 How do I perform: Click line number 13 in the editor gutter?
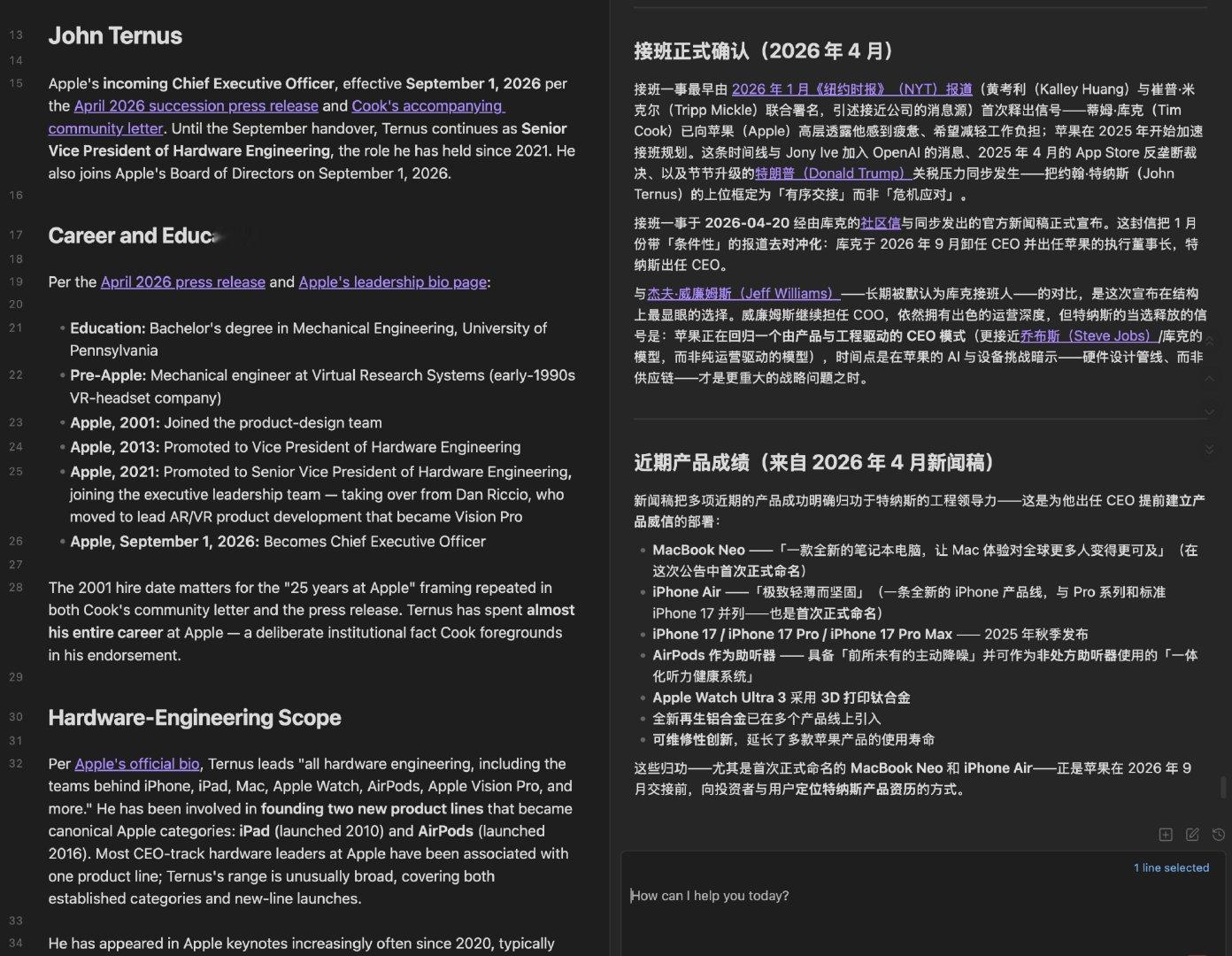point(16,35)
